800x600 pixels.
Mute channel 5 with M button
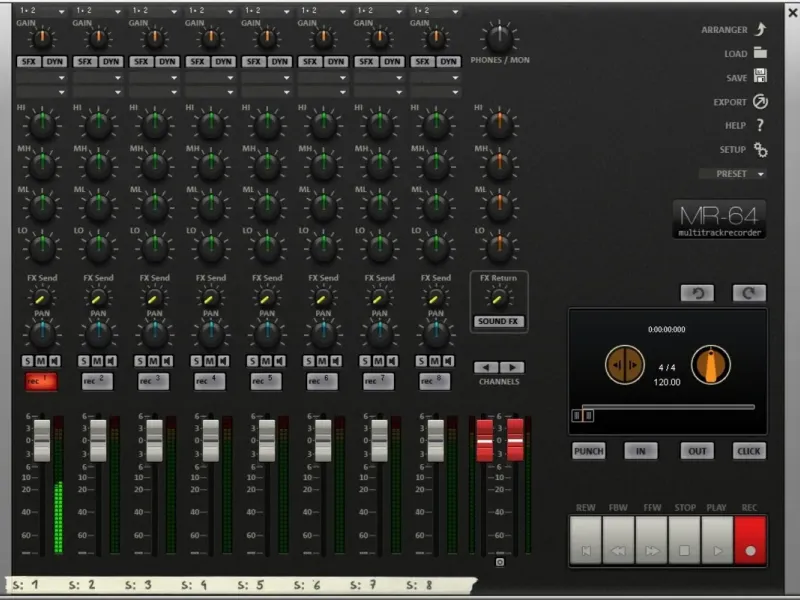(x=266, y=361)
